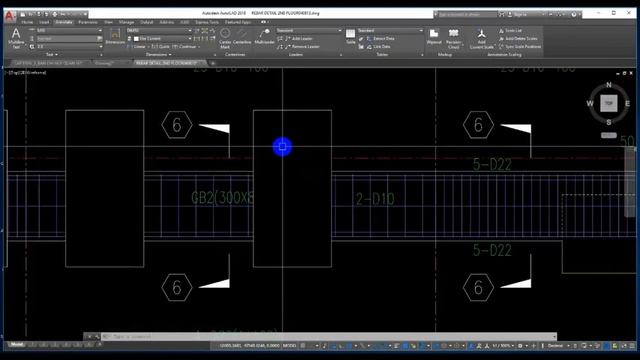The height and width of the screenshot is (360, 640).
Task: Expand the Dimensions panel title
Action: coord(159,54)
